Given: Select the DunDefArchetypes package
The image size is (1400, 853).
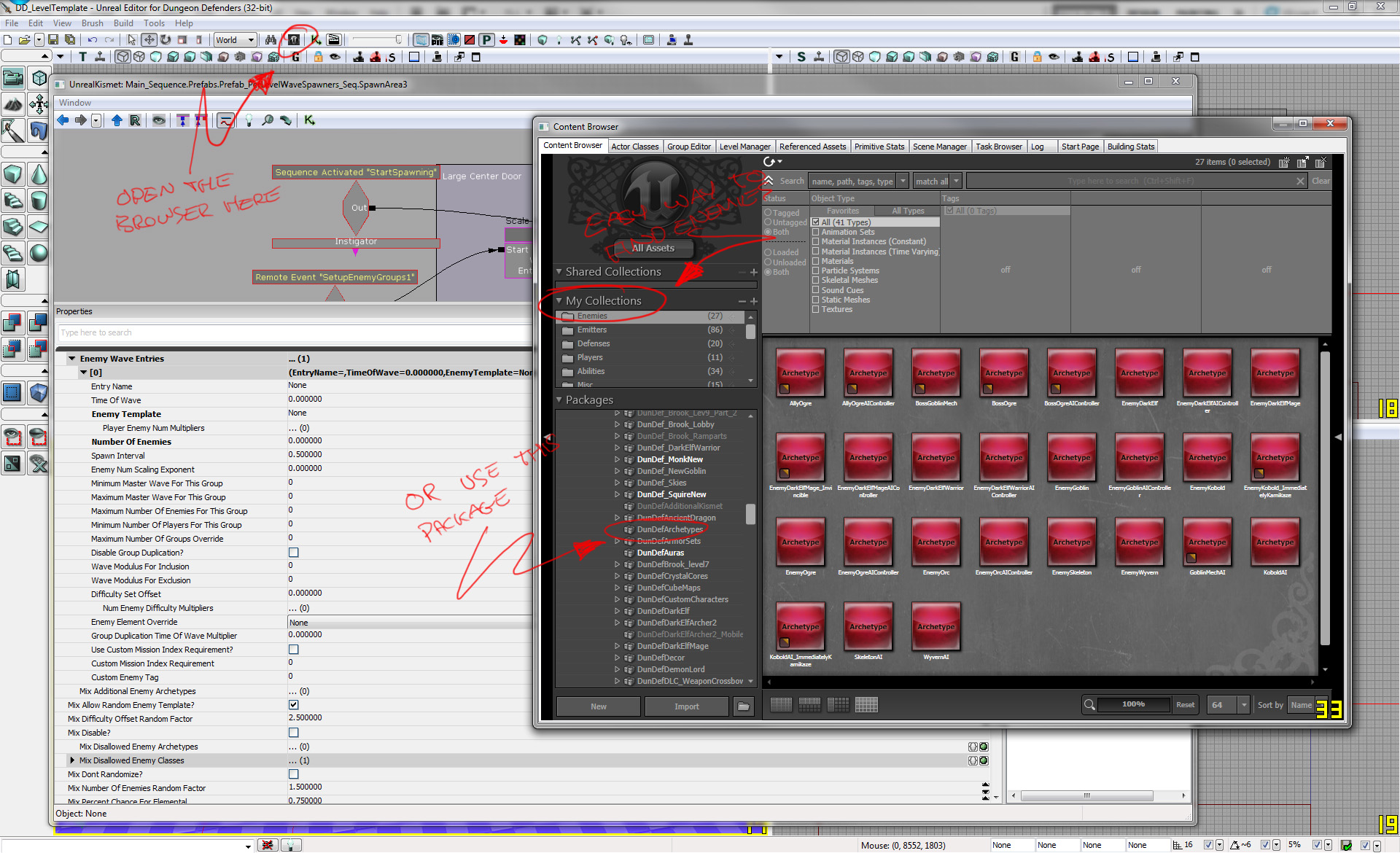Looking at the screenshot, I should (x=669, y=529).
